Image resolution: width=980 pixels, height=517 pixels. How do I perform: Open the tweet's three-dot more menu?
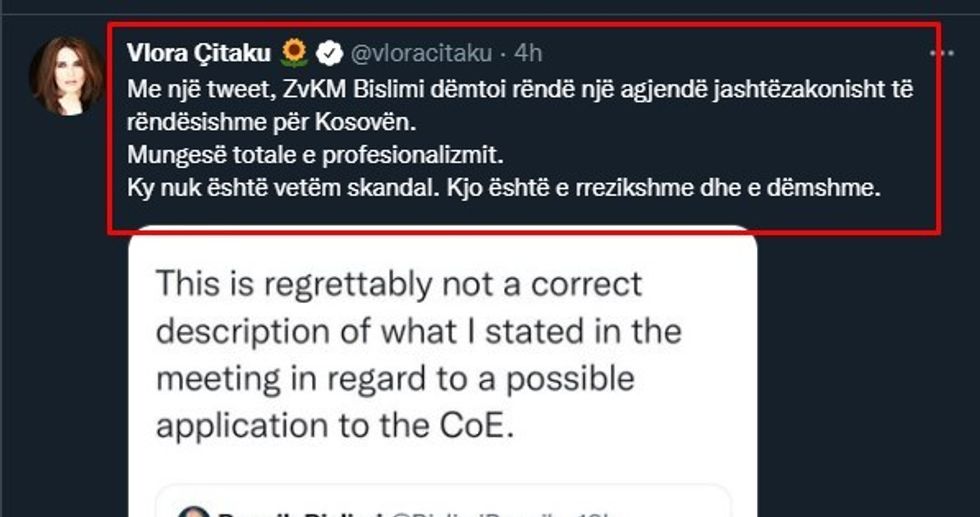[x=940, y=53]
